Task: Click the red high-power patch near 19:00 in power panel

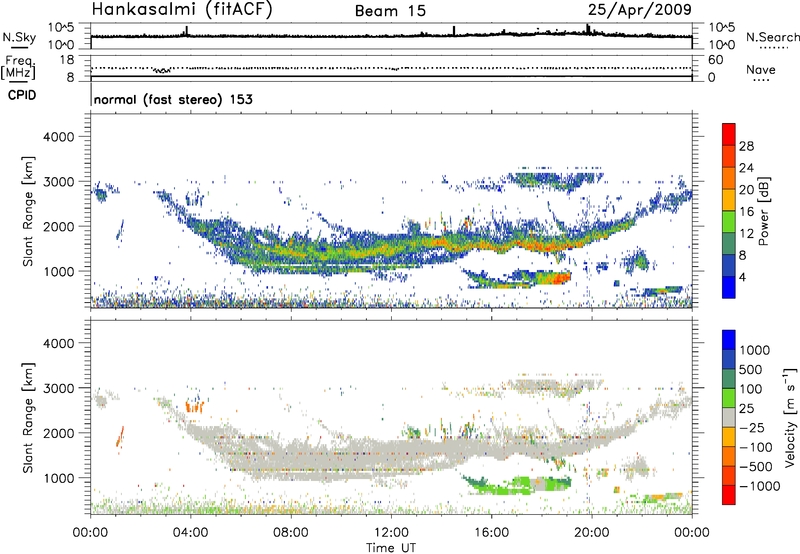Action: (561, 279)
